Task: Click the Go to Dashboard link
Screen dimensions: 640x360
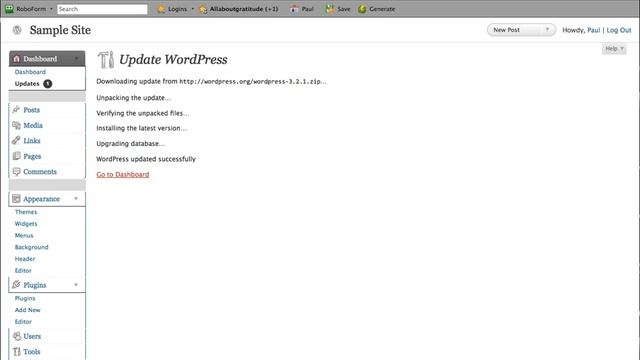Action: coord(123,174)
